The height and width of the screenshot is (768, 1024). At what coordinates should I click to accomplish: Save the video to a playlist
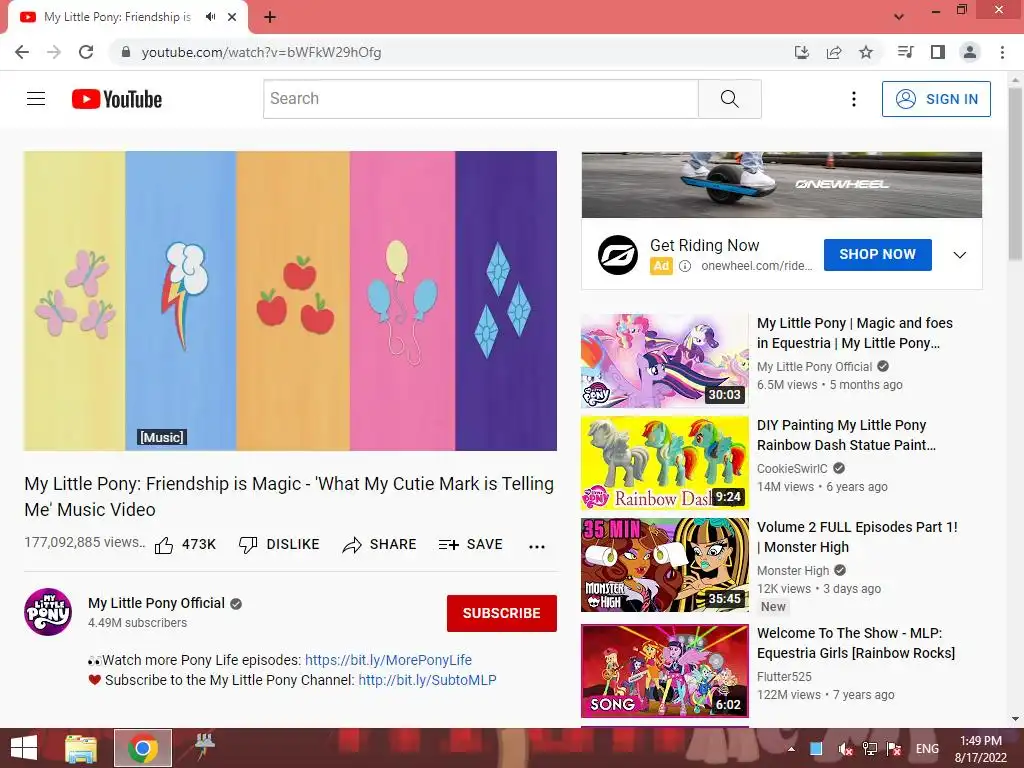click(x=471, y=545)
